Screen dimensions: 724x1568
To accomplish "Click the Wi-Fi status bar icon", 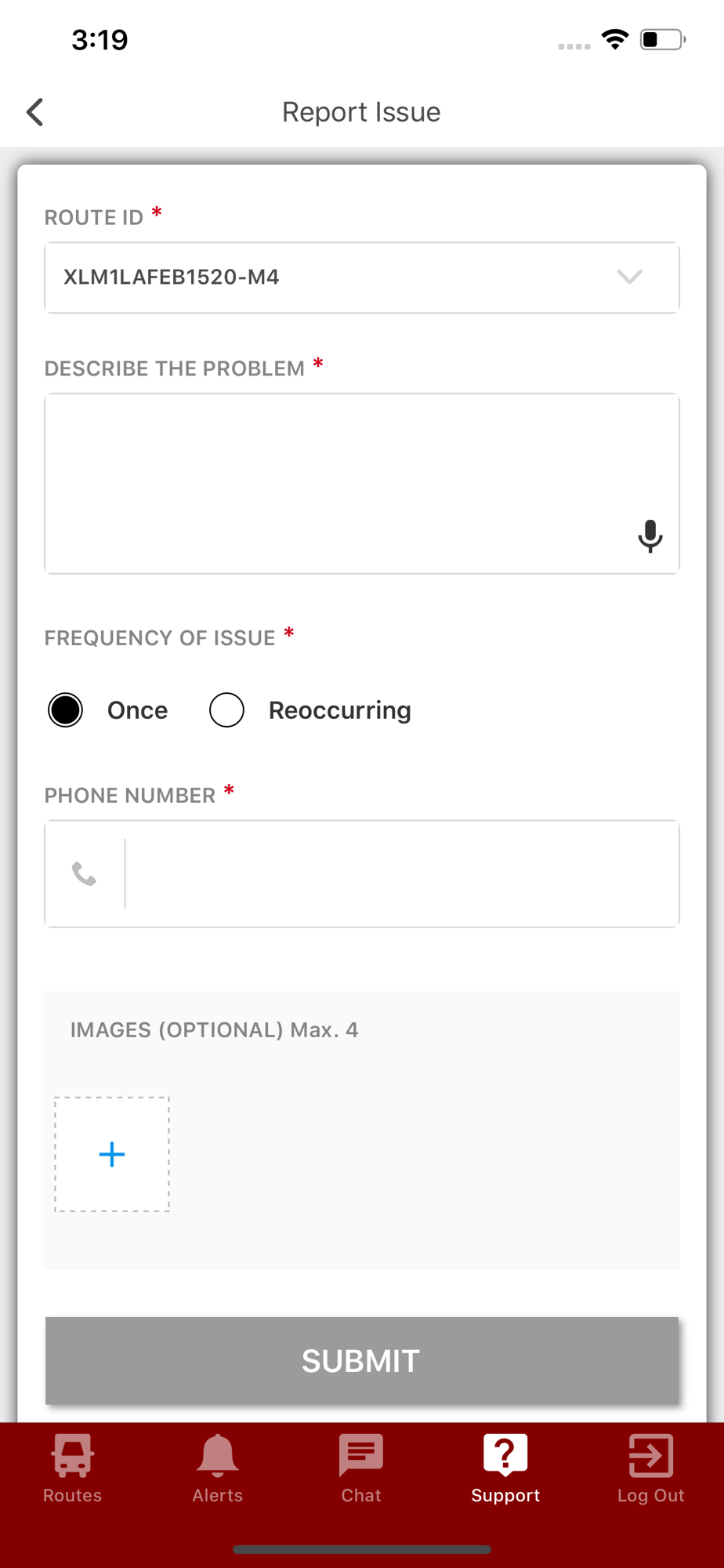I will pos(615,39).
